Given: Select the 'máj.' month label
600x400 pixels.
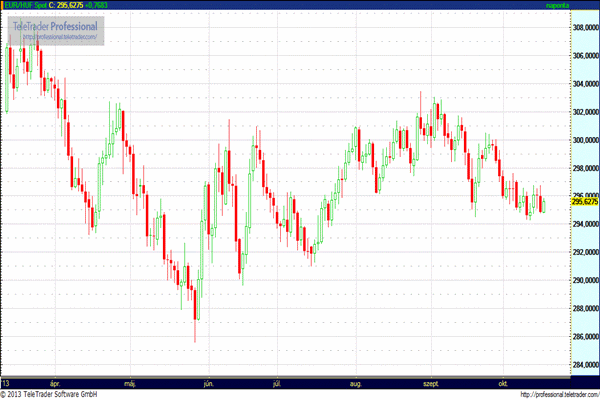Looking at the screenshot, I should 128,383.
